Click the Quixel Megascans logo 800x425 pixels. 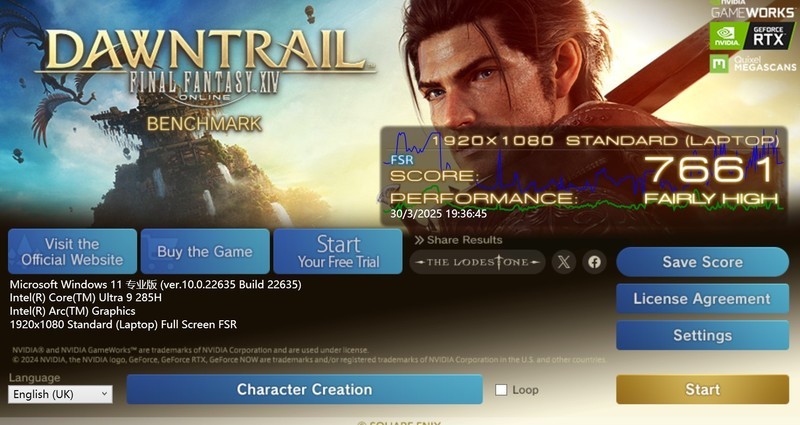pyautogui.click(x=753, y=63)
